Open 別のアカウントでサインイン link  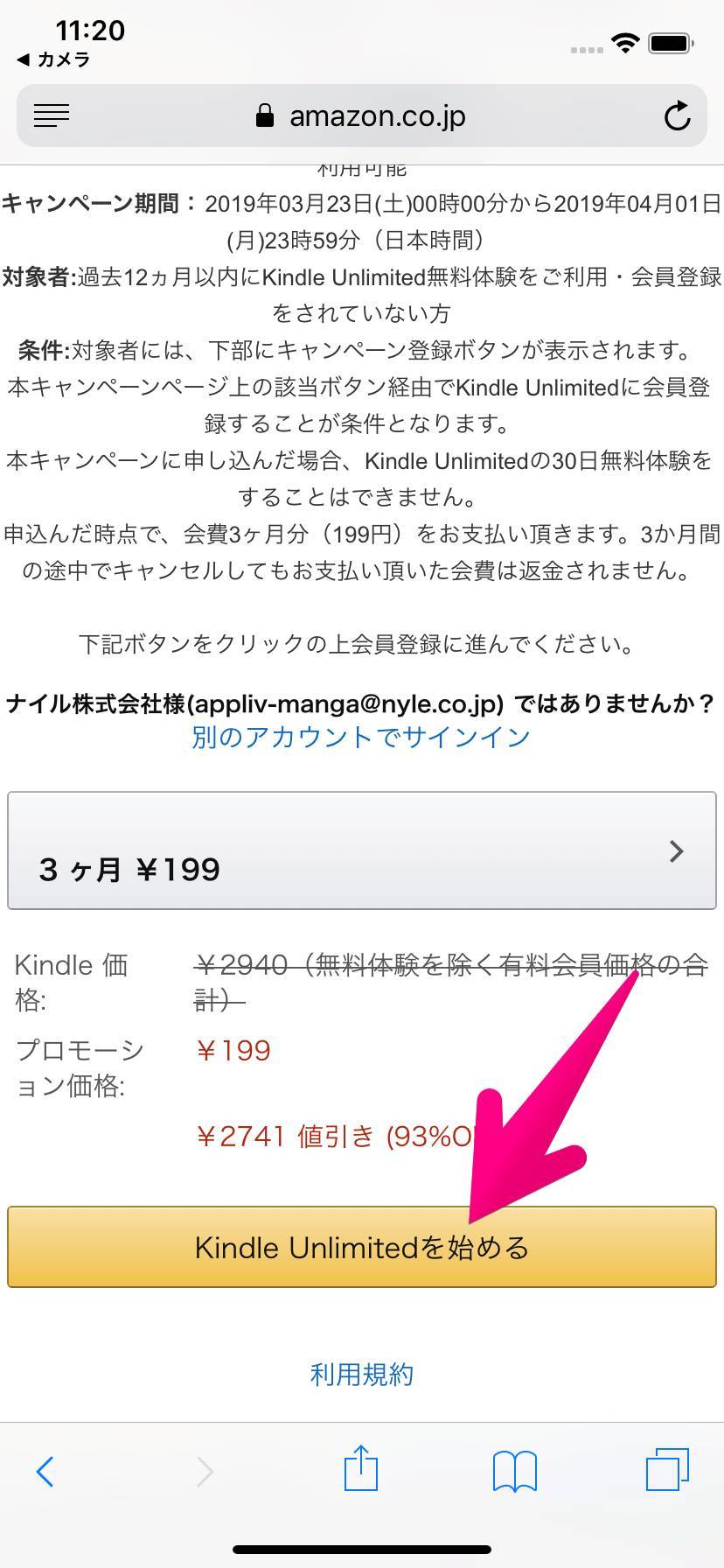[361, 737]
